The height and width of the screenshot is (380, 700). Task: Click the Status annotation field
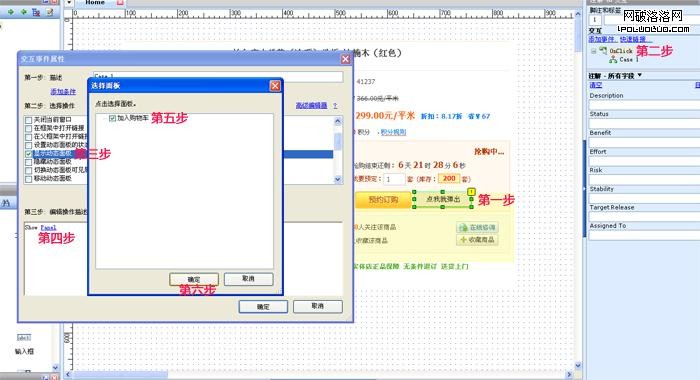[x=645, y=124]
